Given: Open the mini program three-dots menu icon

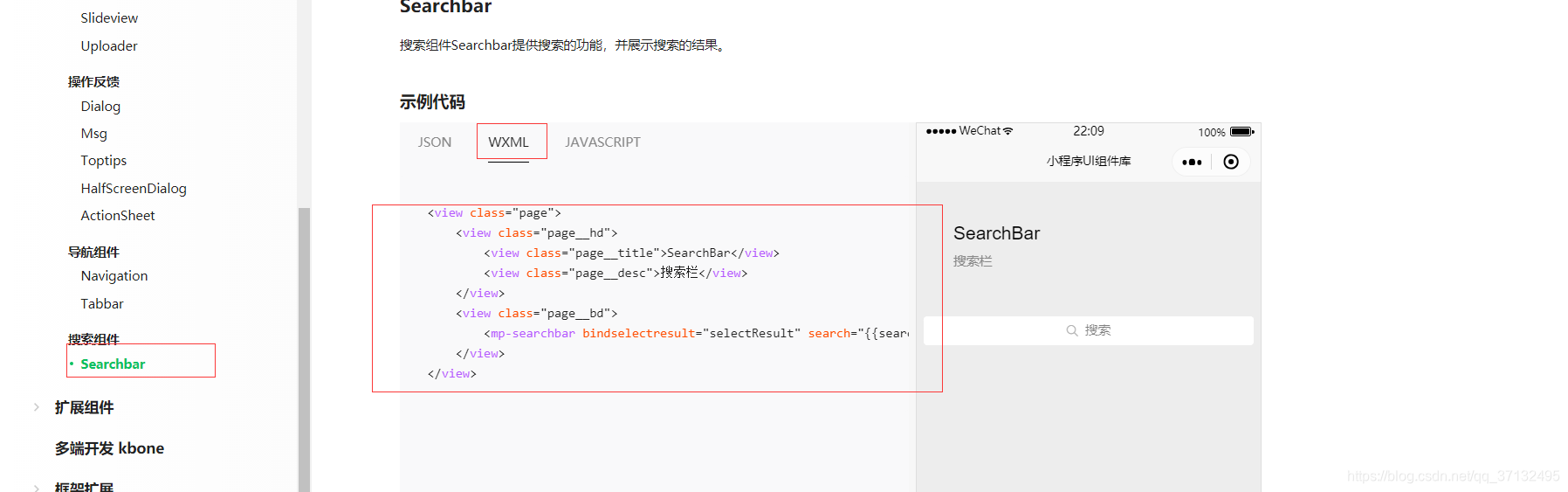Looking at the screenshot, I should tap(1192, 162).
